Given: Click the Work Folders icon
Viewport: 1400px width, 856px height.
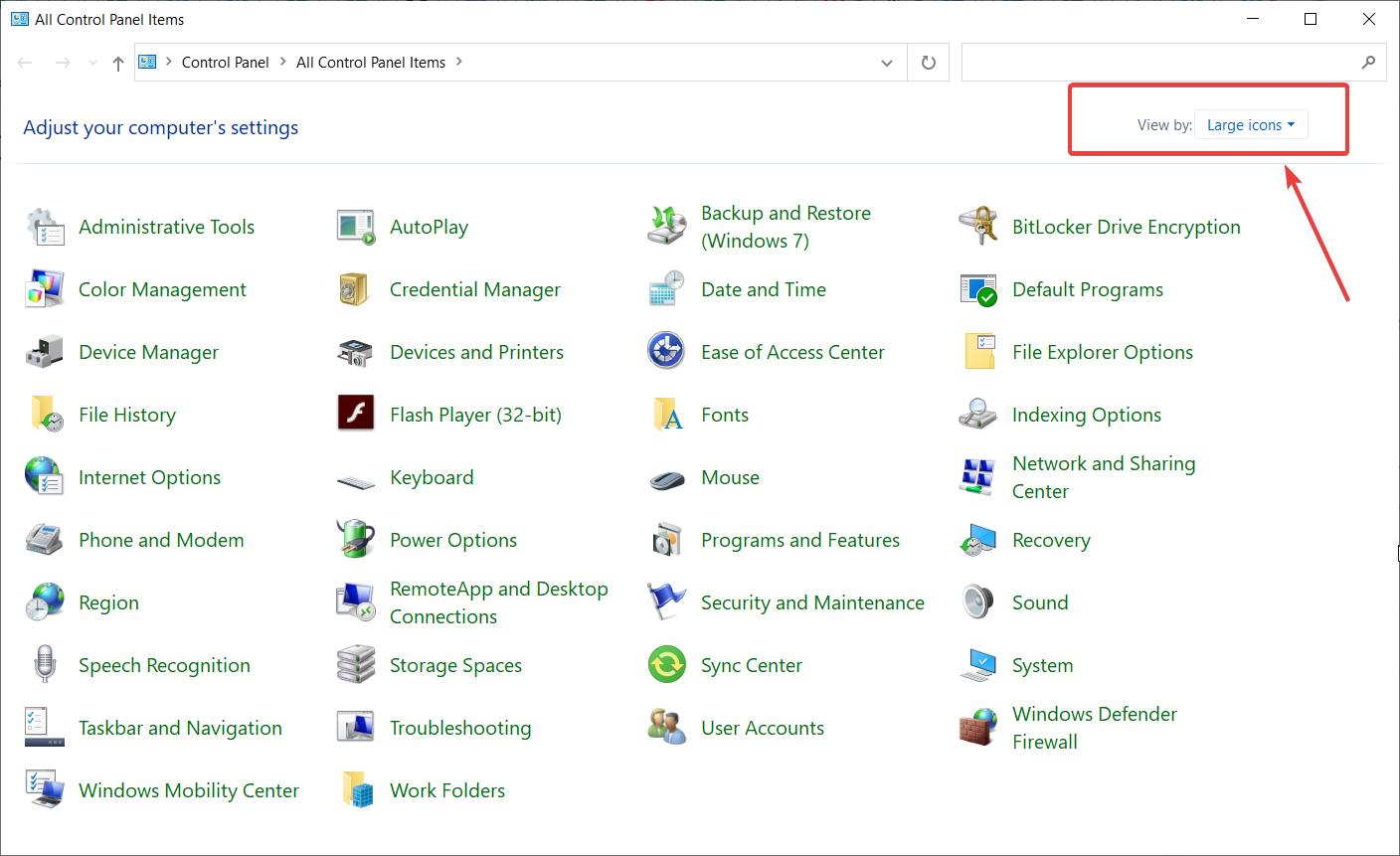Looking at the screenshot, I should pos(356,790).
